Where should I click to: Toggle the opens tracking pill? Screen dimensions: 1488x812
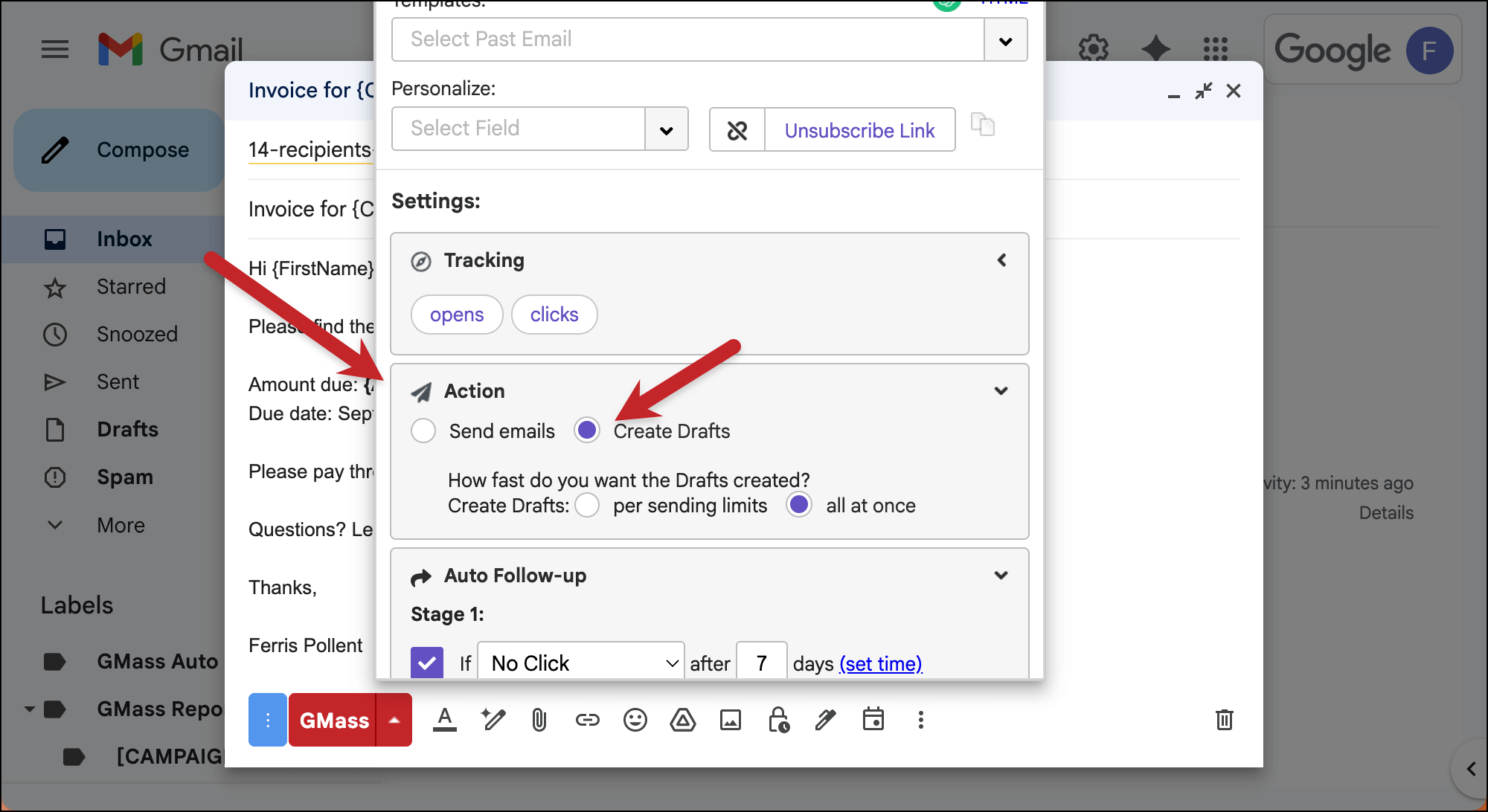click(x=456, y=315)
